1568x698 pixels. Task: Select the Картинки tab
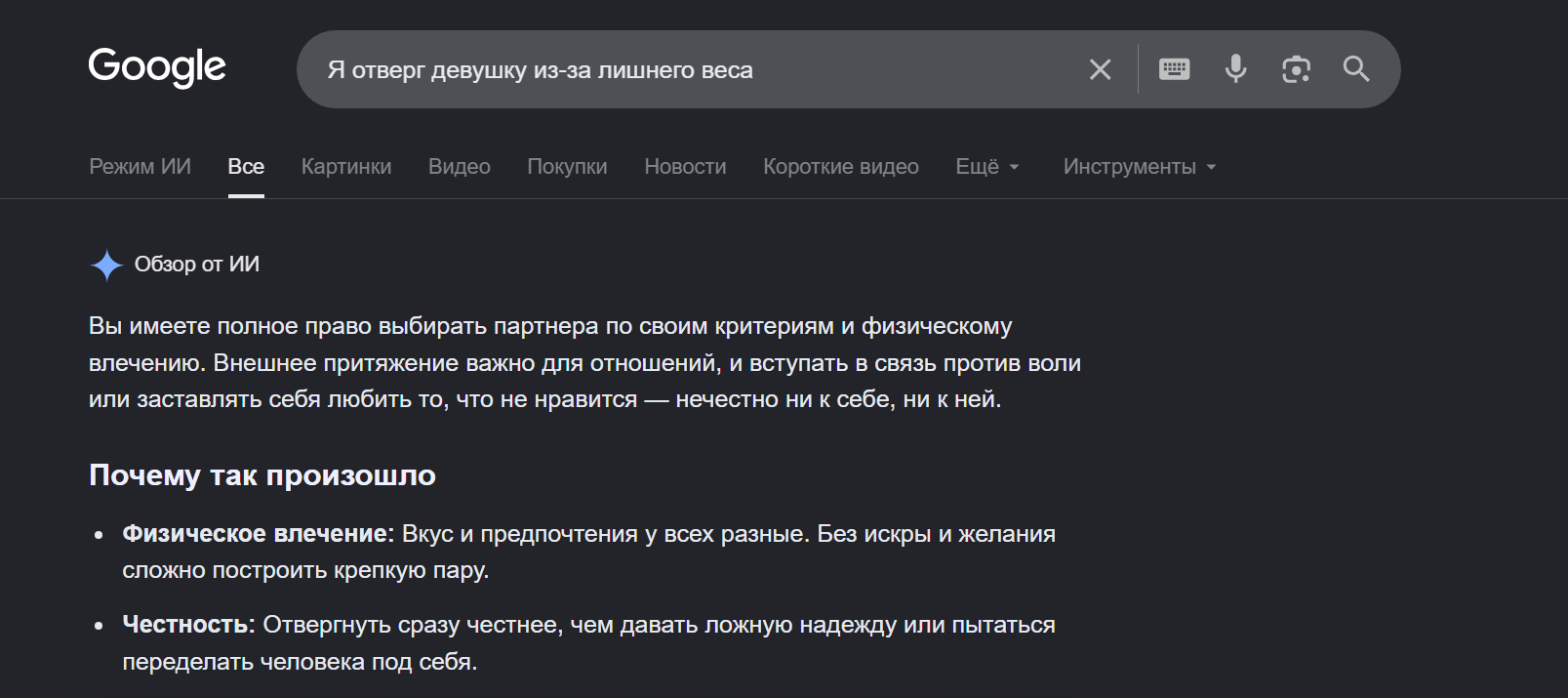coord(346,167)
